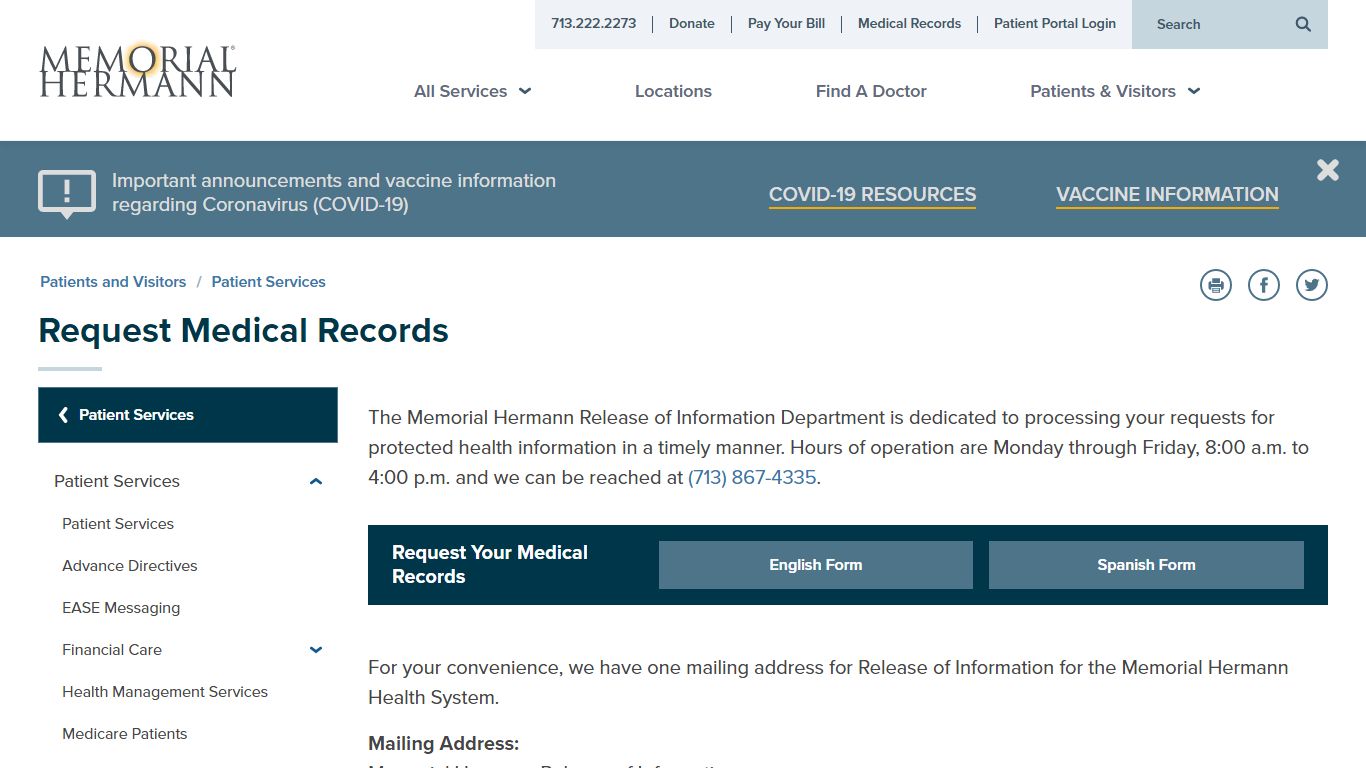Print this page via printer icon
Screen dimensions: 1366x768
click(1216, 285)
